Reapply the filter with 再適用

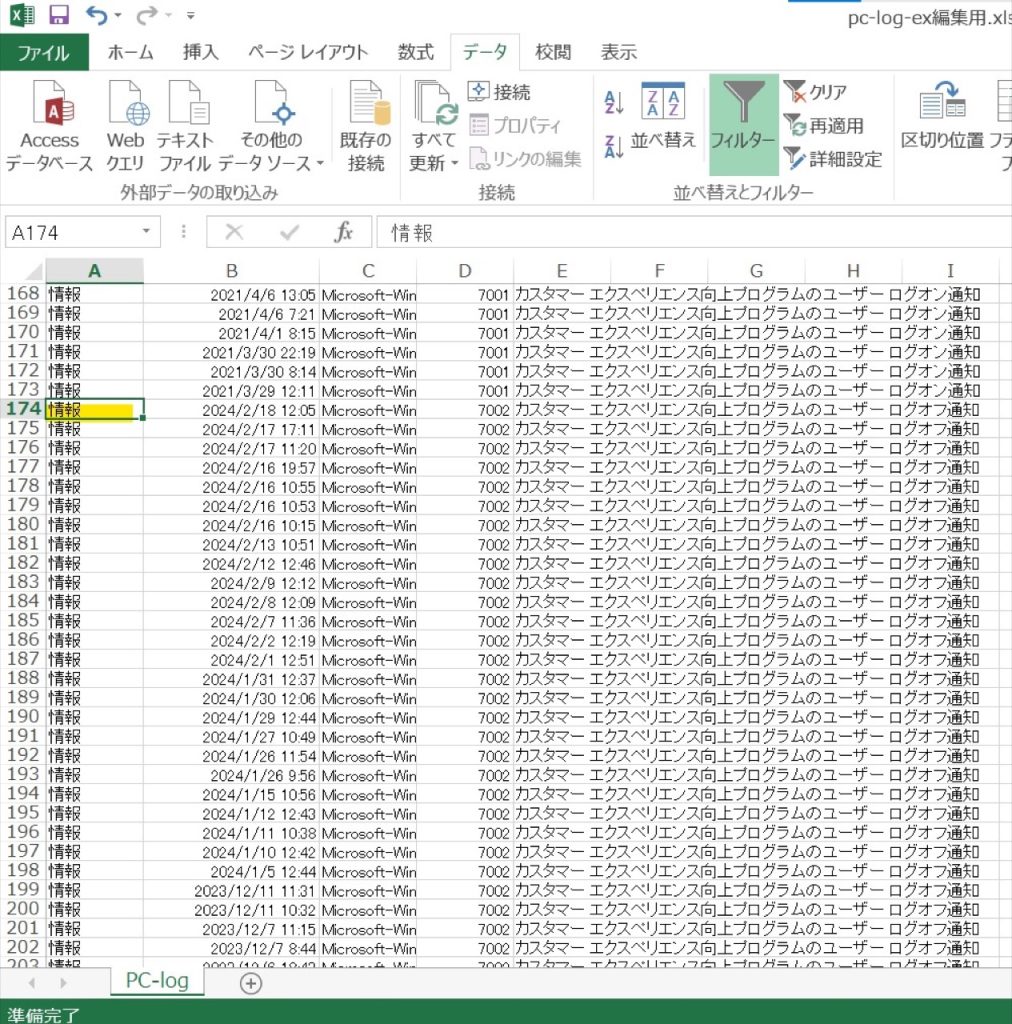coord(824,125)
